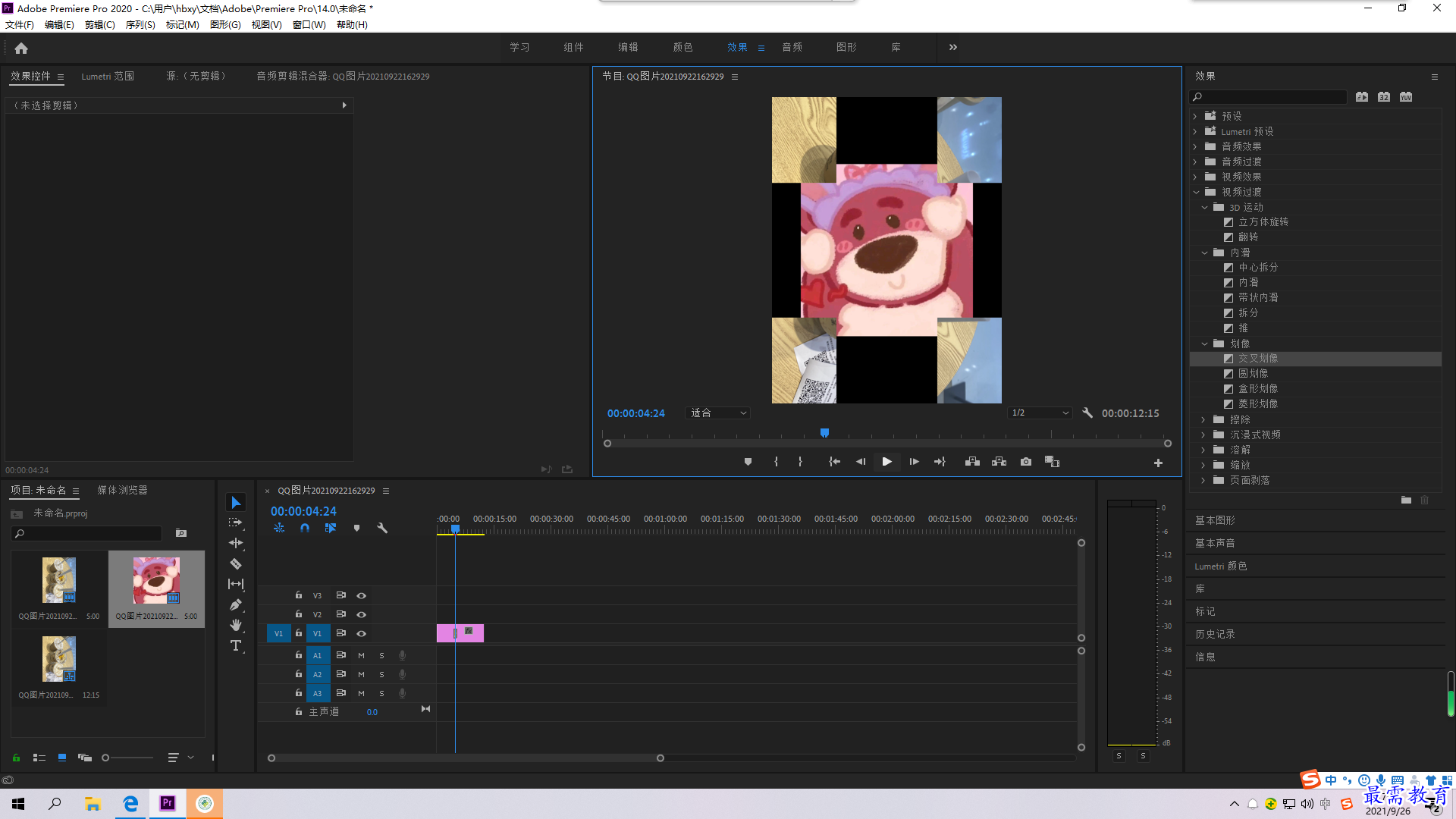1456x819 pixels.
Task: Select the Pen tool
Action: pos(236,604)
